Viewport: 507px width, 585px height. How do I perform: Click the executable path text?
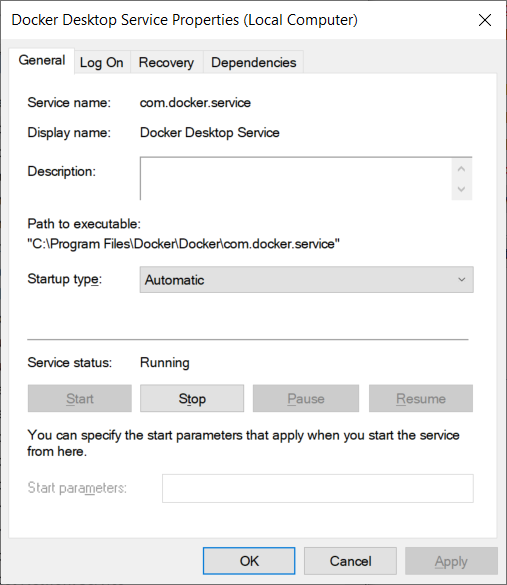click(x=184, y=244)
